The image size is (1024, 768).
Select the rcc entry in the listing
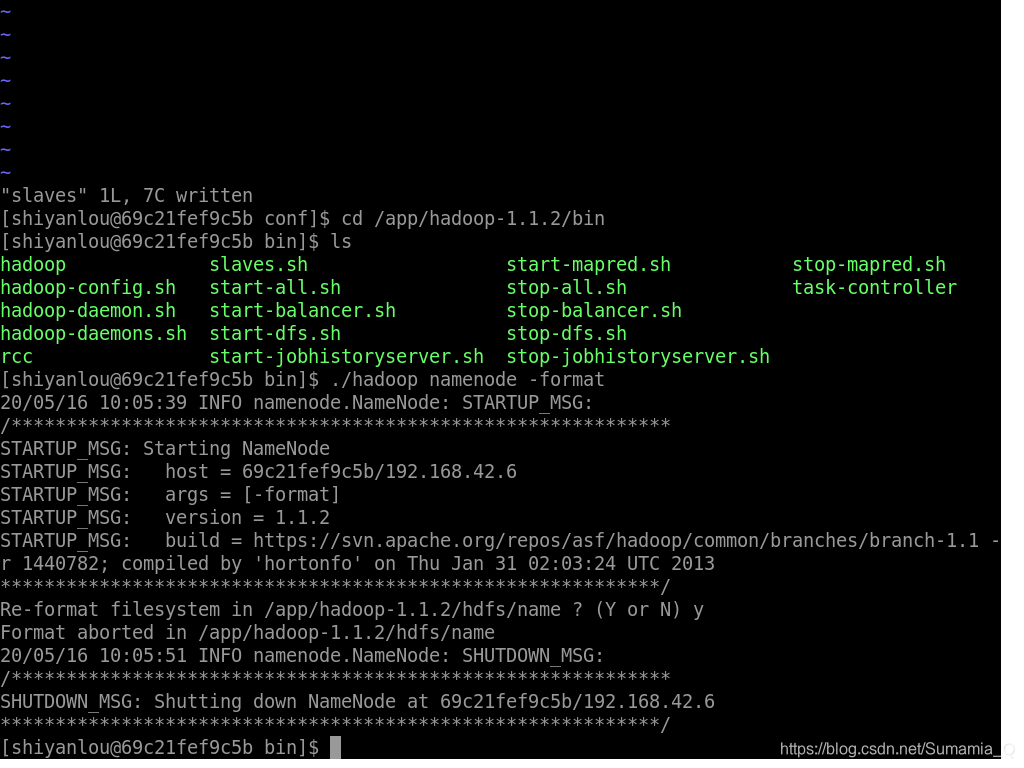click(16, 357)
